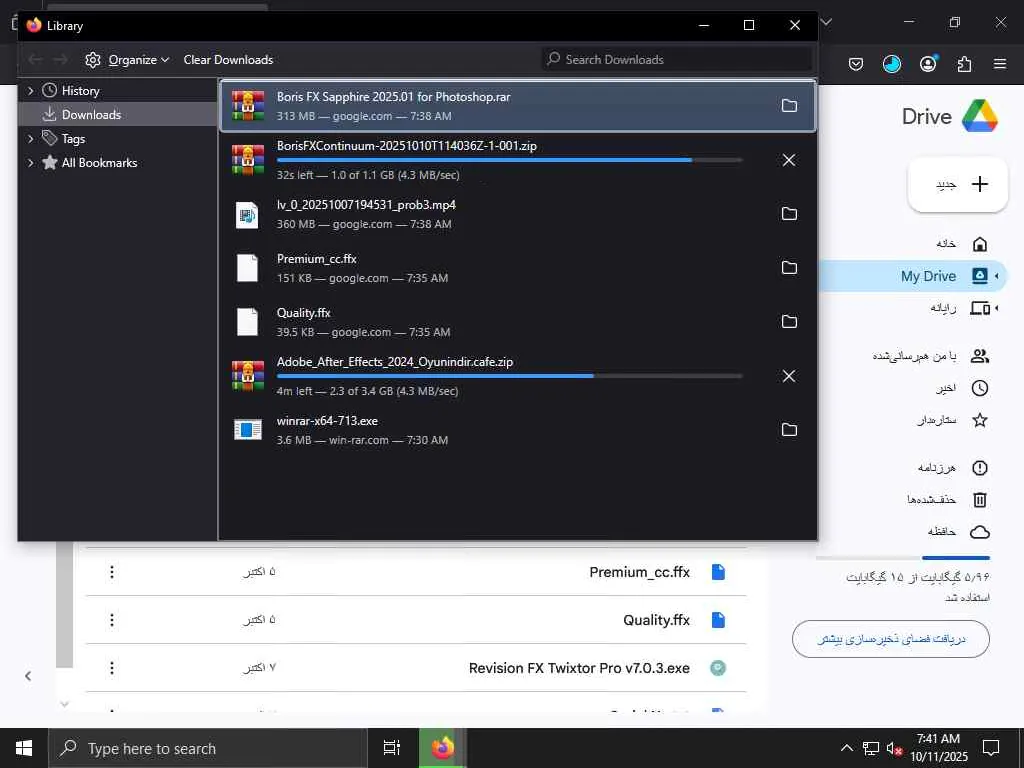Click the installer icon of winrar-x64-713.exe
Screen dimensions: 1024x768
click(x=248, y=430)
